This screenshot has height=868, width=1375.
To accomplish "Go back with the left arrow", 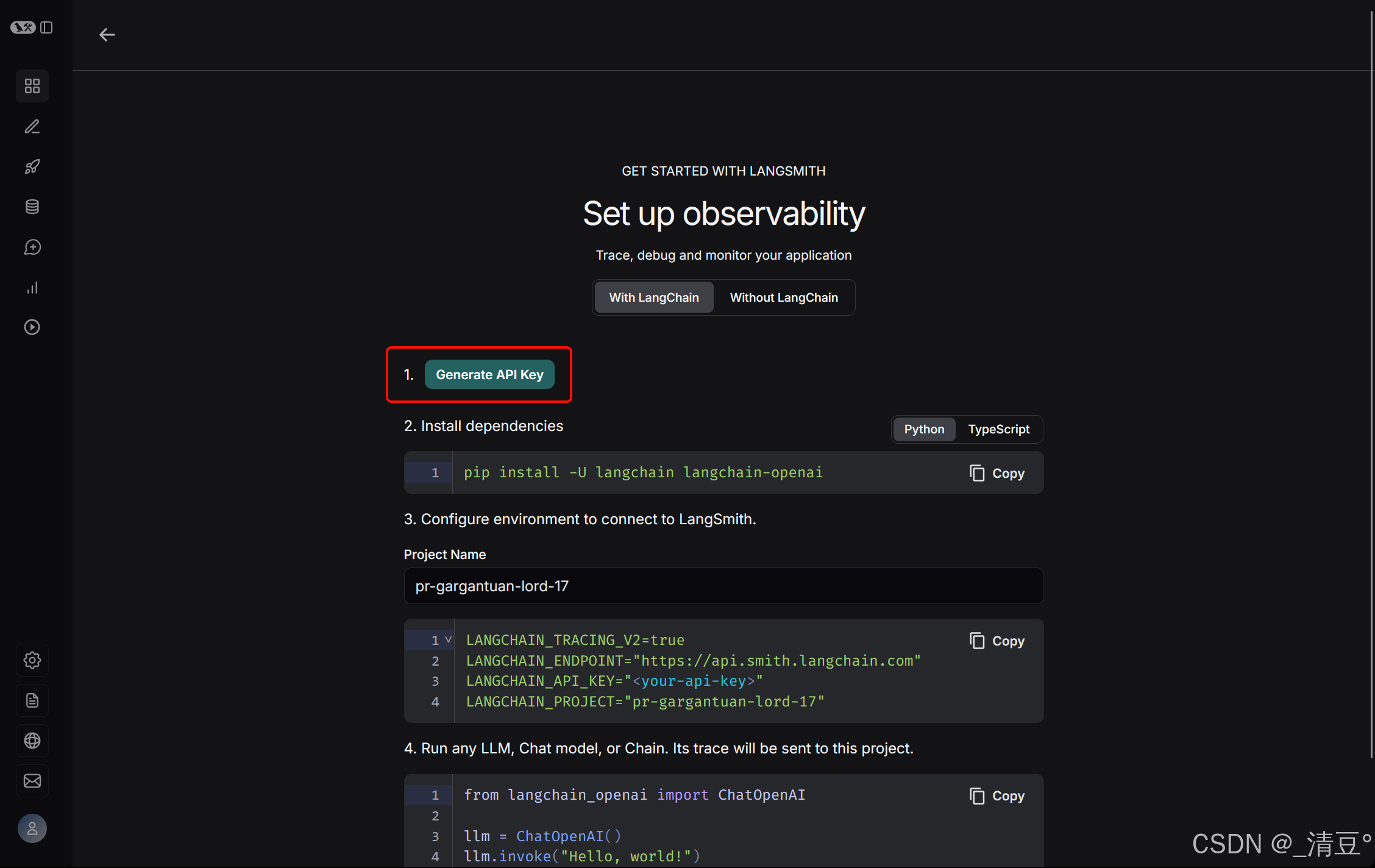I will click(x=107, y=35).
